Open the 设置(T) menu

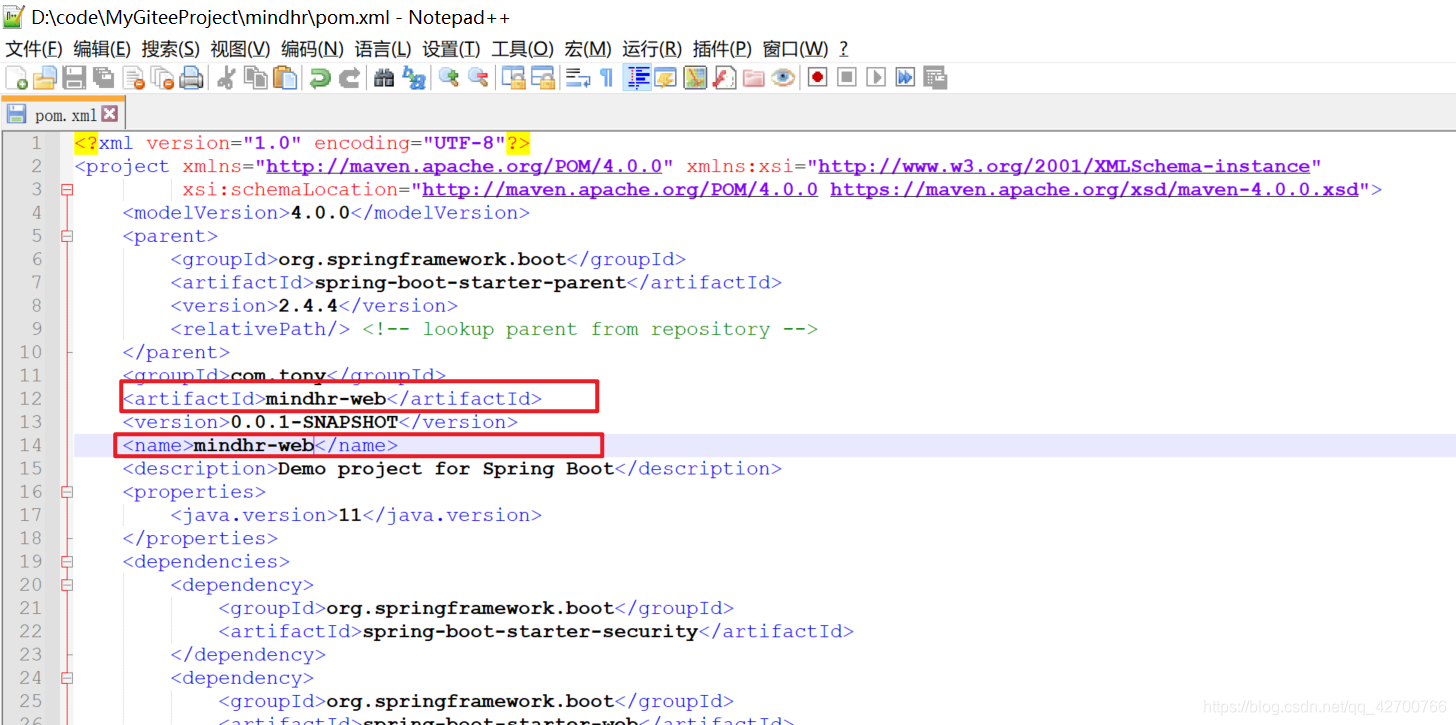coord(451,49)
